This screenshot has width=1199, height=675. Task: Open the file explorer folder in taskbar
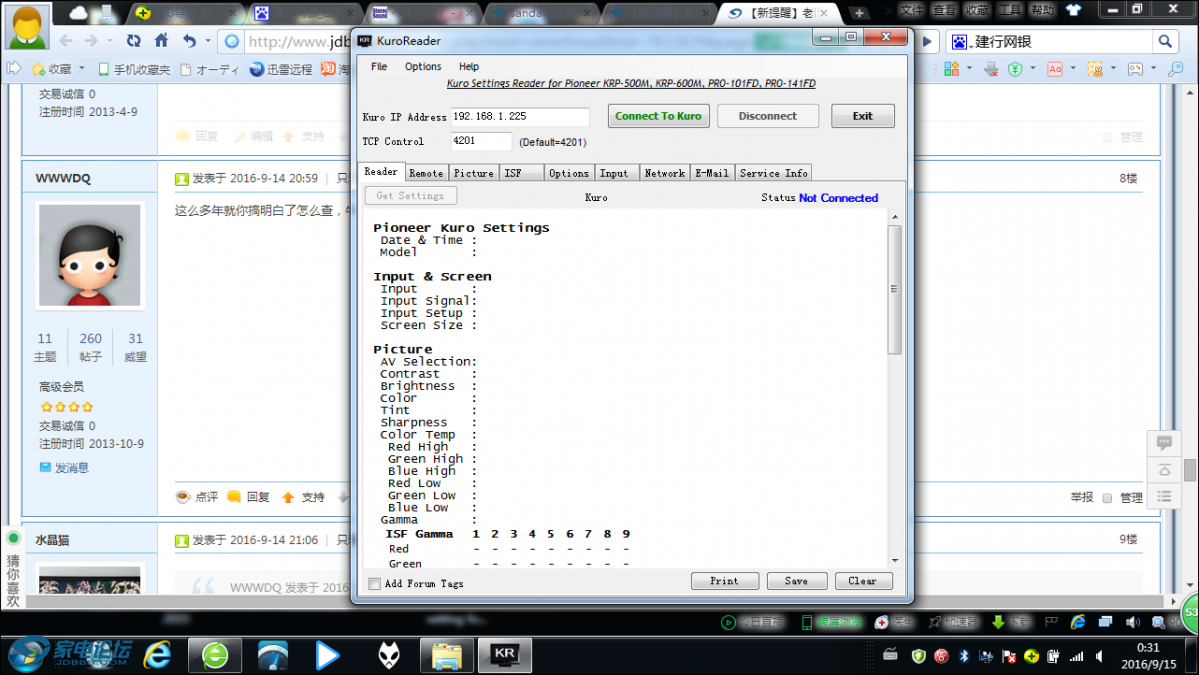tap(446, 656)
